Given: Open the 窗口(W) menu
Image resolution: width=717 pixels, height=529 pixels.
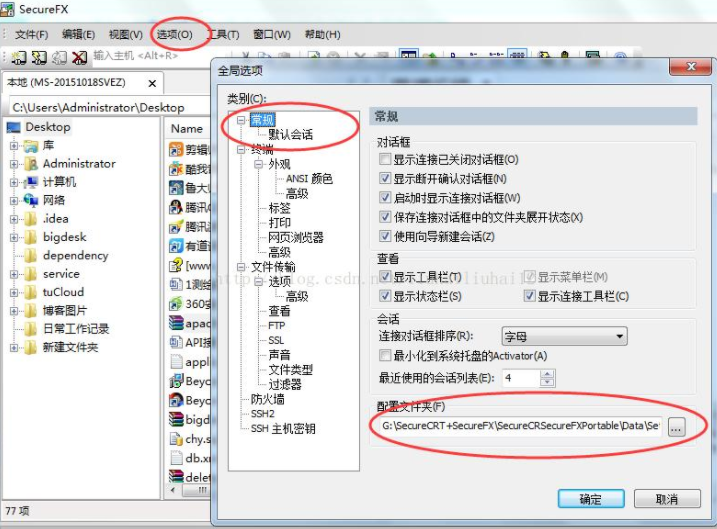Looking at the screenshot, I should click(x=272, y=35).
